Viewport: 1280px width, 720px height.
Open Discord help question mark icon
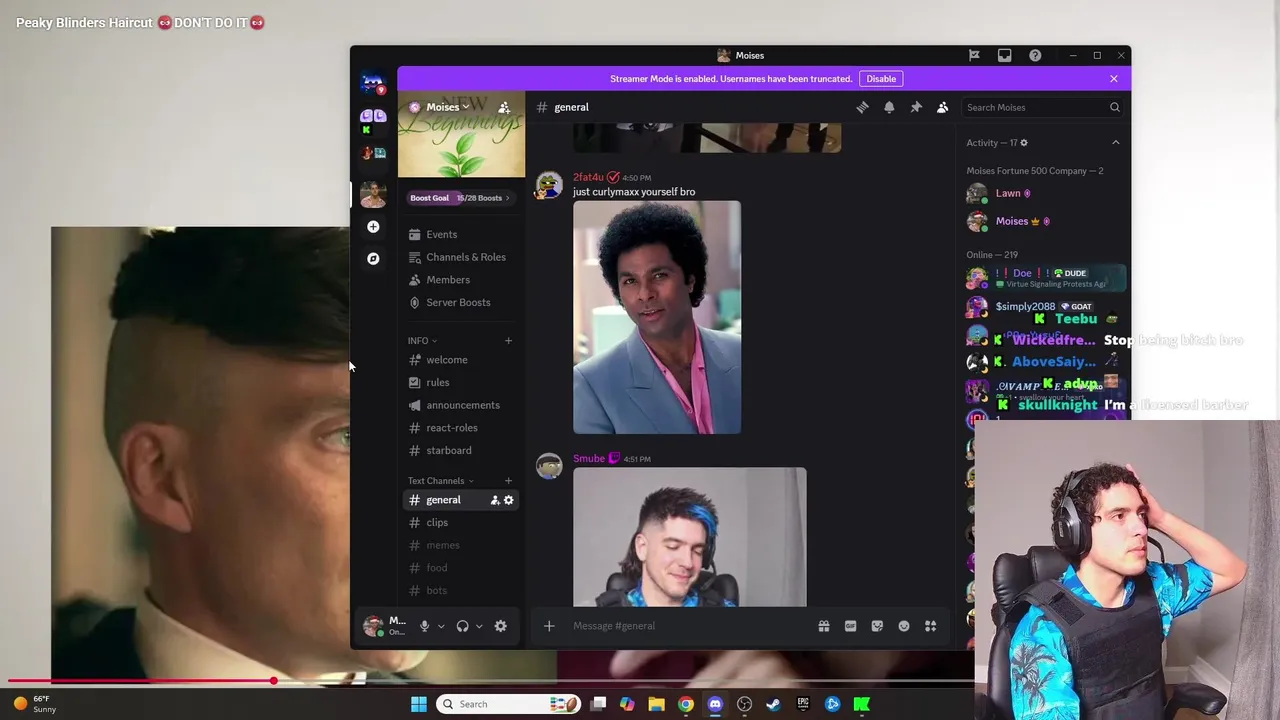tap(1035, 55)
